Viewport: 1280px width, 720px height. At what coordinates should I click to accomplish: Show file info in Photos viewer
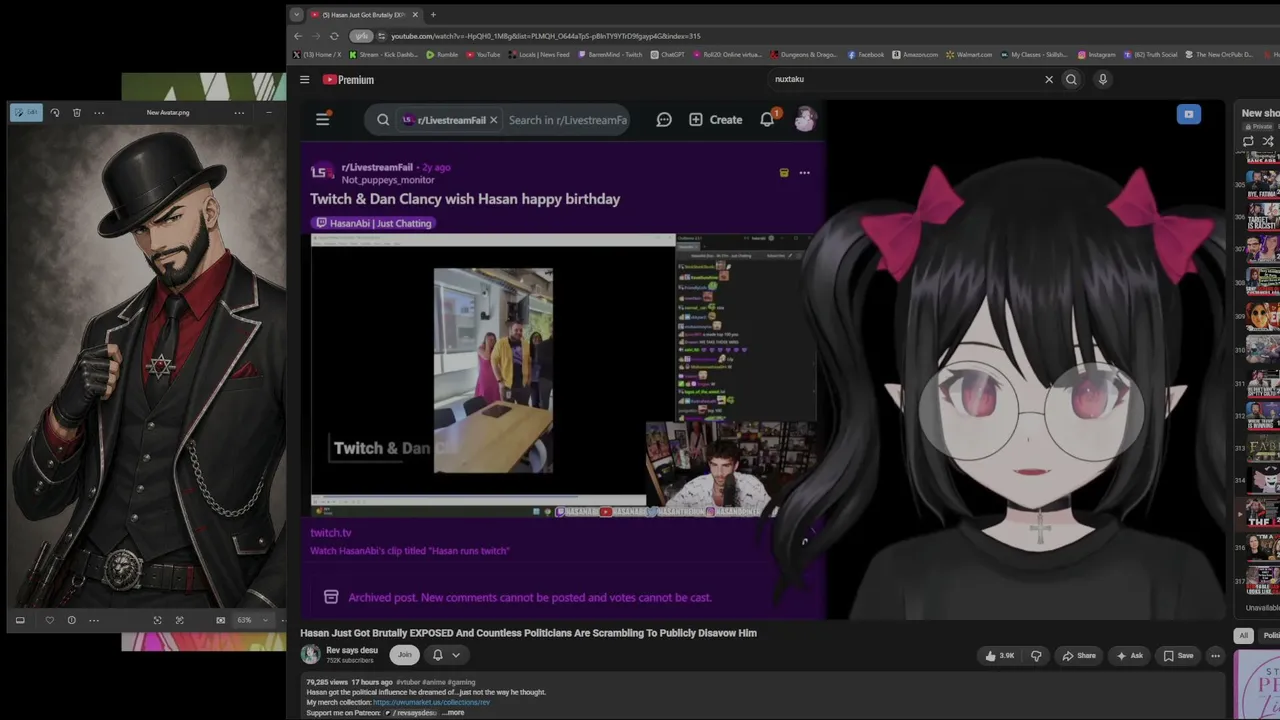click(x=71, y=620)
